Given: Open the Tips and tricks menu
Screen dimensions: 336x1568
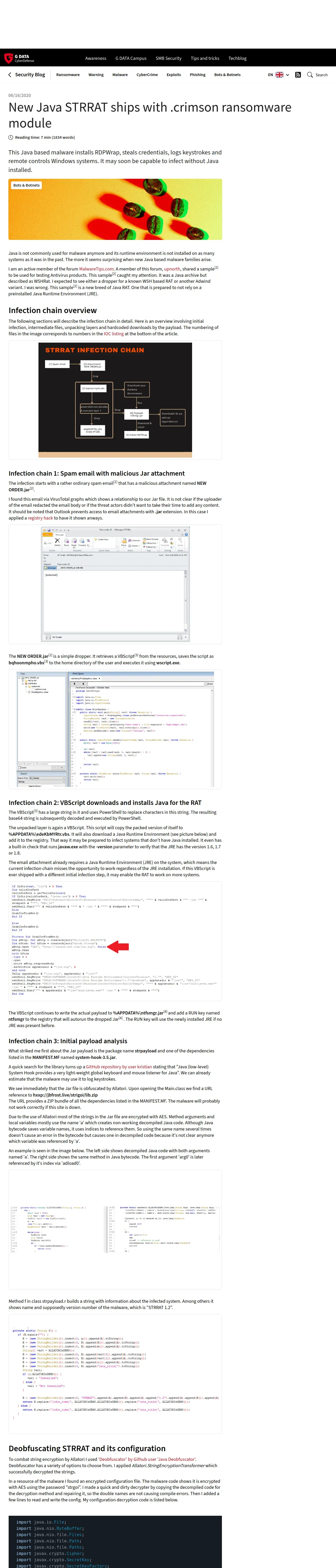Looking at the screenshot, I should point(205,59).
